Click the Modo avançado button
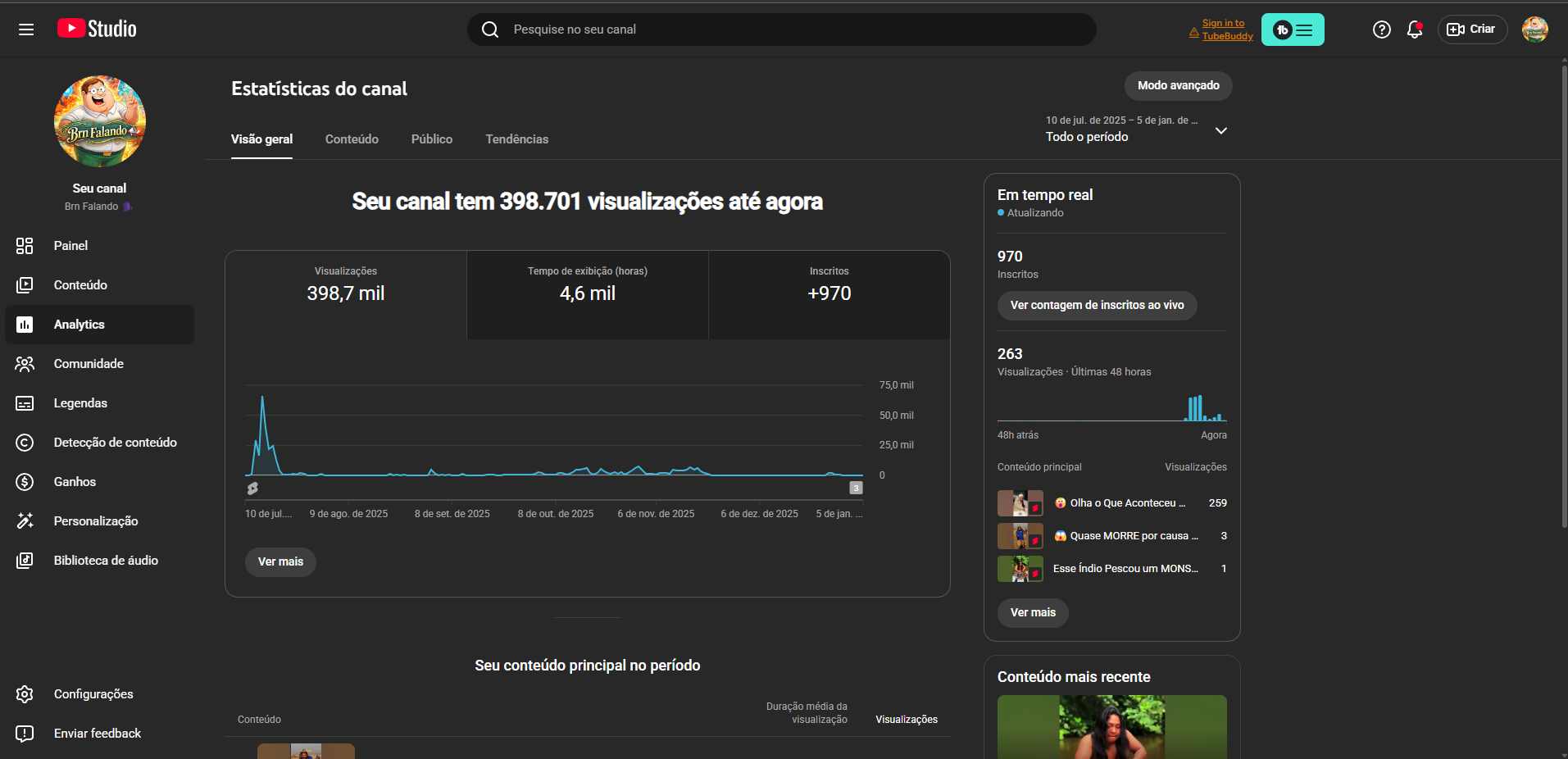1568x759 pixels. tap(1179, 86)
